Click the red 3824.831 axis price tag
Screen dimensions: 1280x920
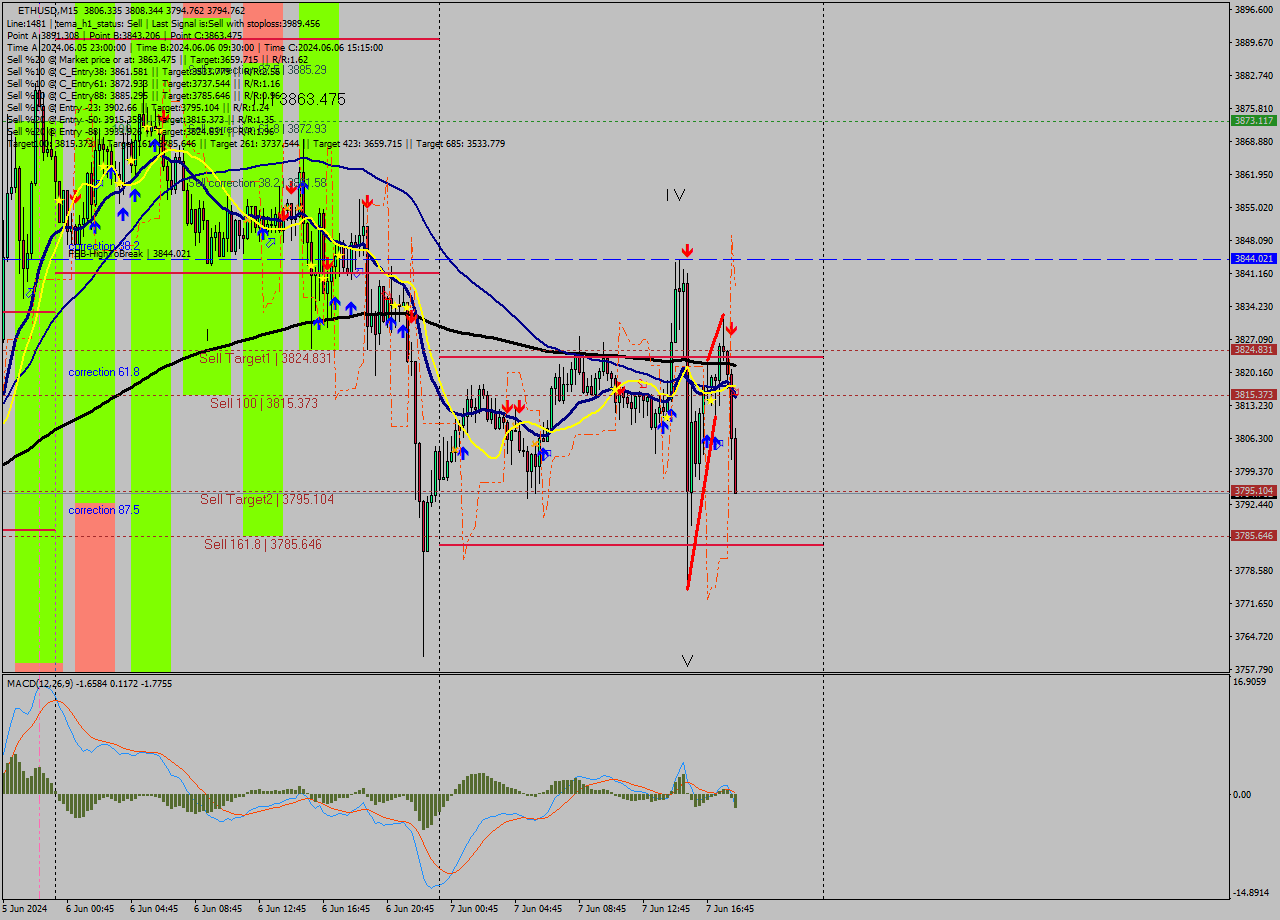click(x=1252, y=349)
